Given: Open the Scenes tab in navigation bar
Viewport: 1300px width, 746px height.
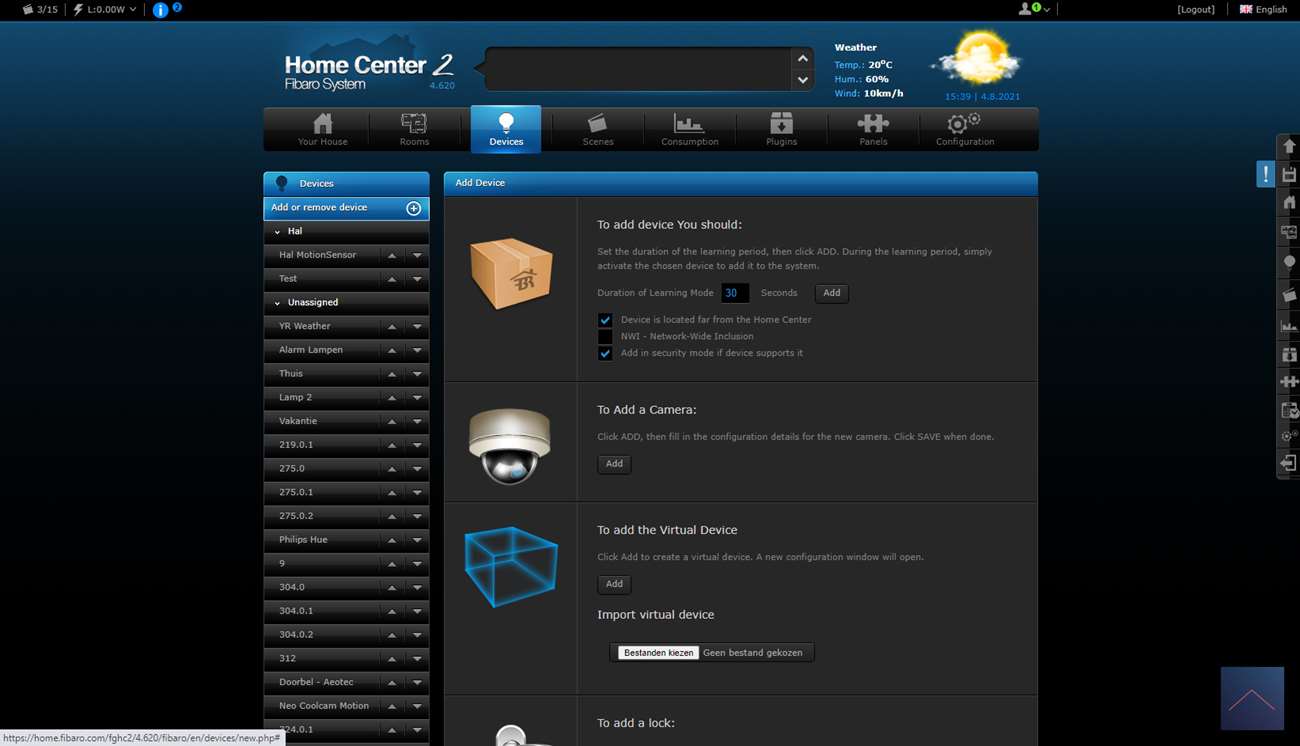Looking at the screenshot, I should 597,129.
